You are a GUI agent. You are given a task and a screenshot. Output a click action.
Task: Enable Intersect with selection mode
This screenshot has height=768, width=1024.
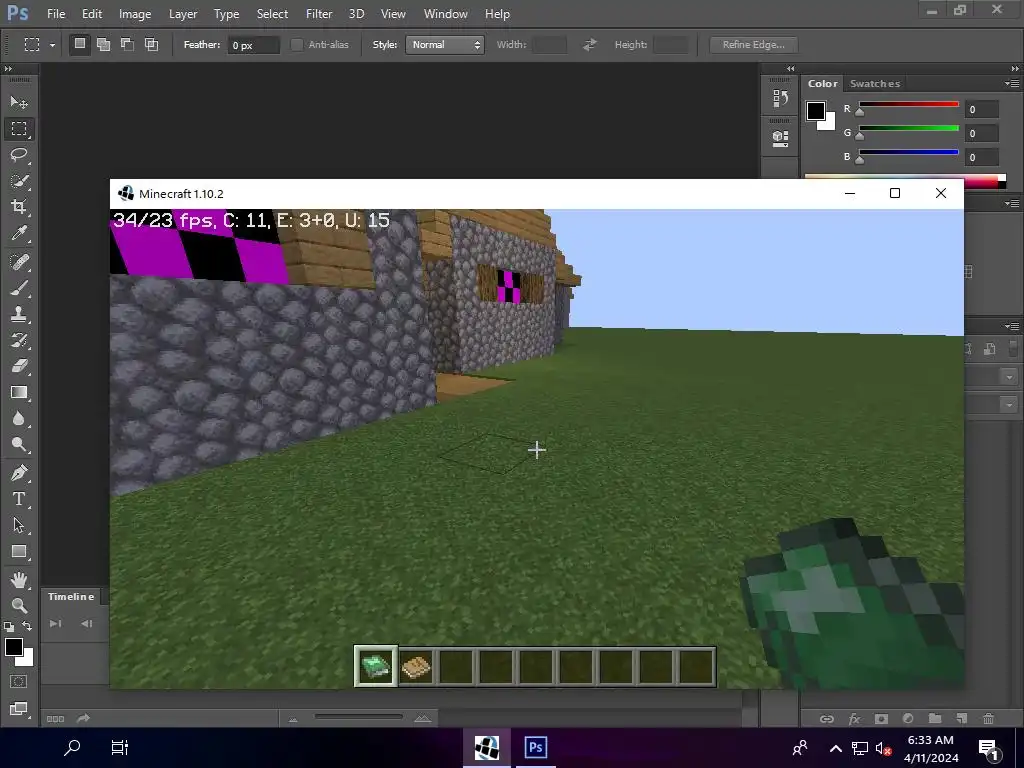[152, 44]
